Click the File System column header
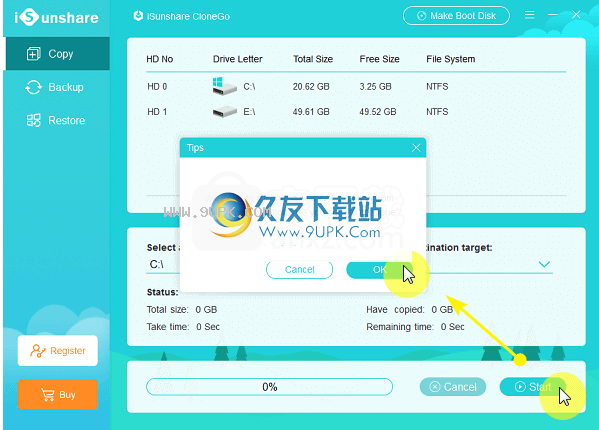 tap(451, 59)
